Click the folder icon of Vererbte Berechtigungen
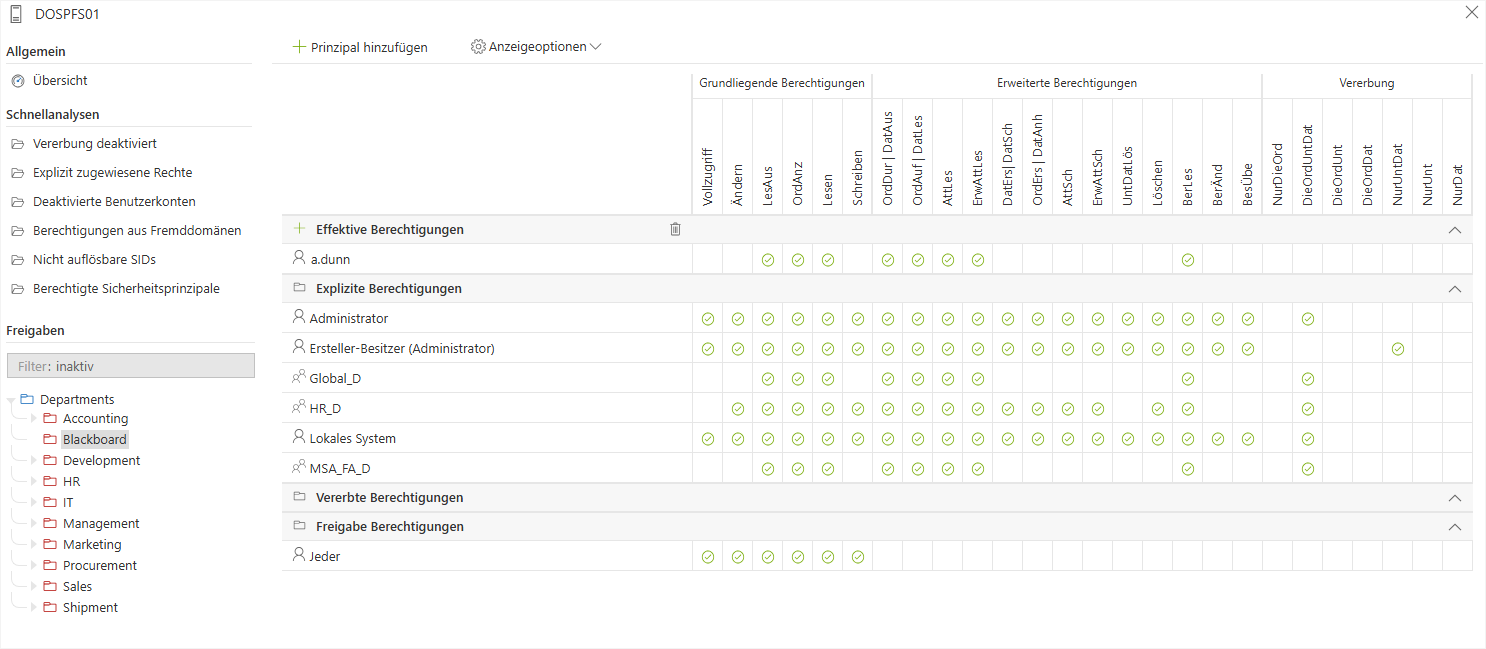 [x=299, y=497]
